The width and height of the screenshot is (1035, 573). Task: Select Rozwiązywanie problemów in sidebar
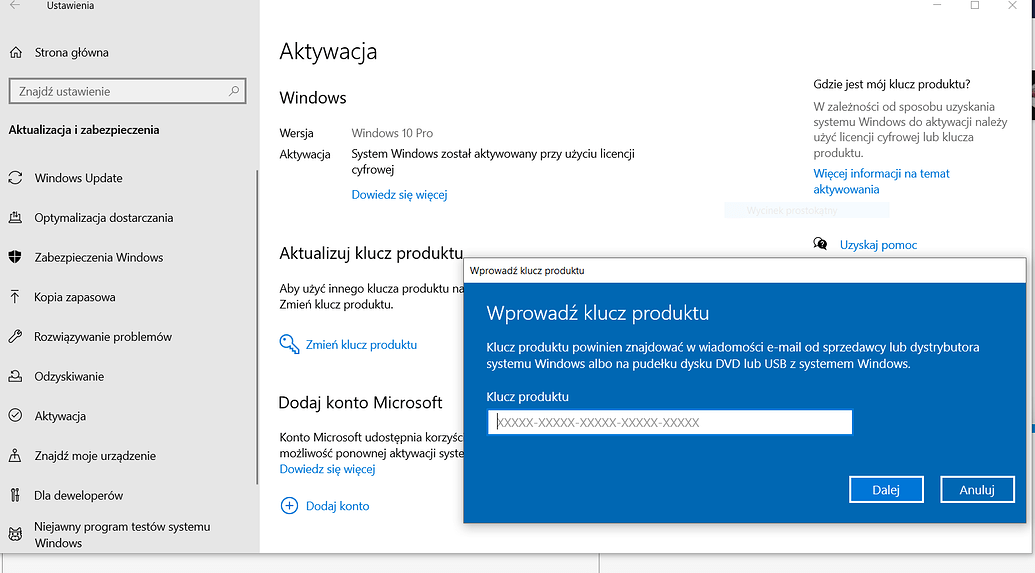(x=103, y=337)
